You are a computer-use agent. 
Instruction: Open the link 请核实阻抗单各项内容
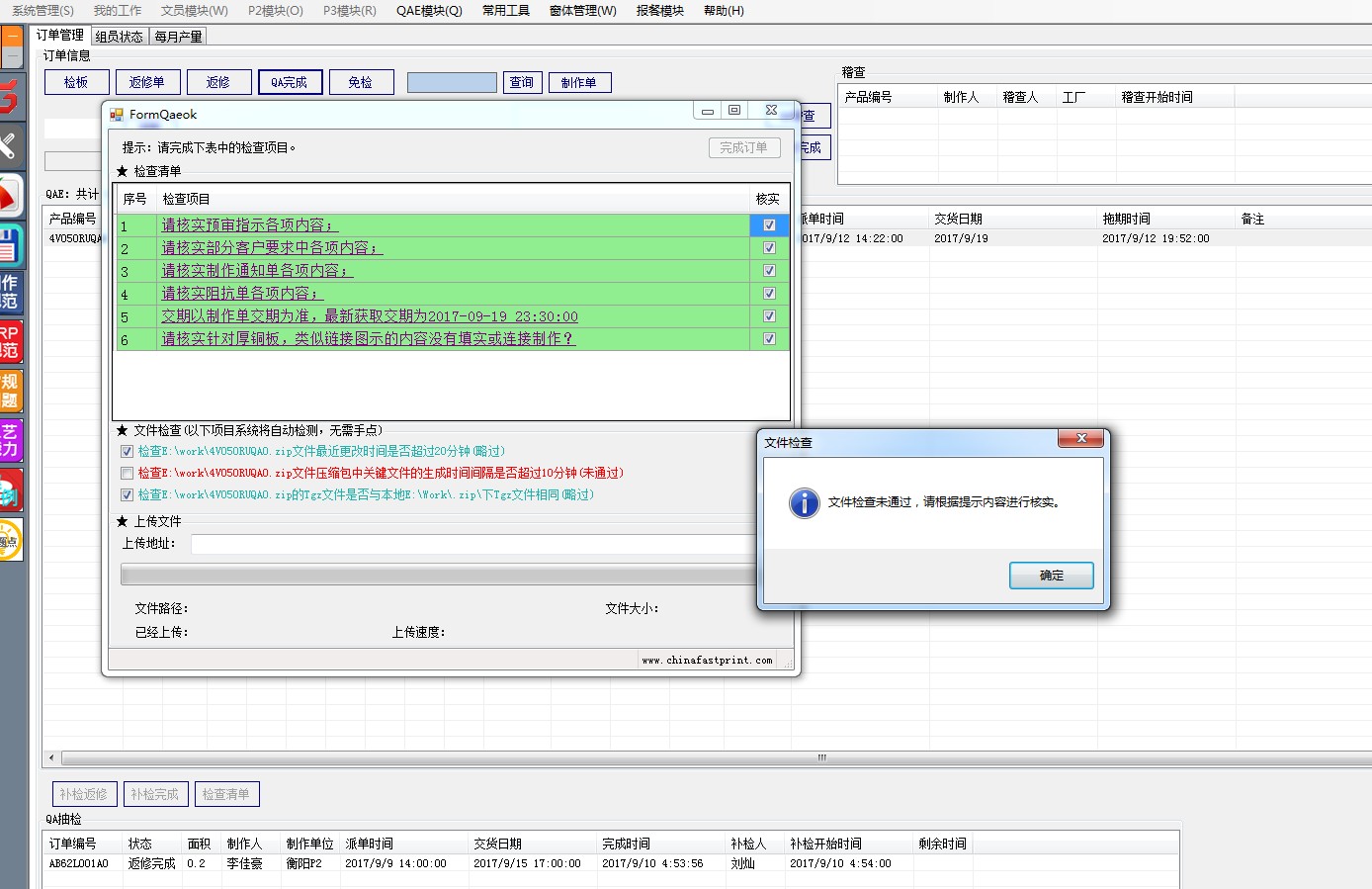(242, 294)
